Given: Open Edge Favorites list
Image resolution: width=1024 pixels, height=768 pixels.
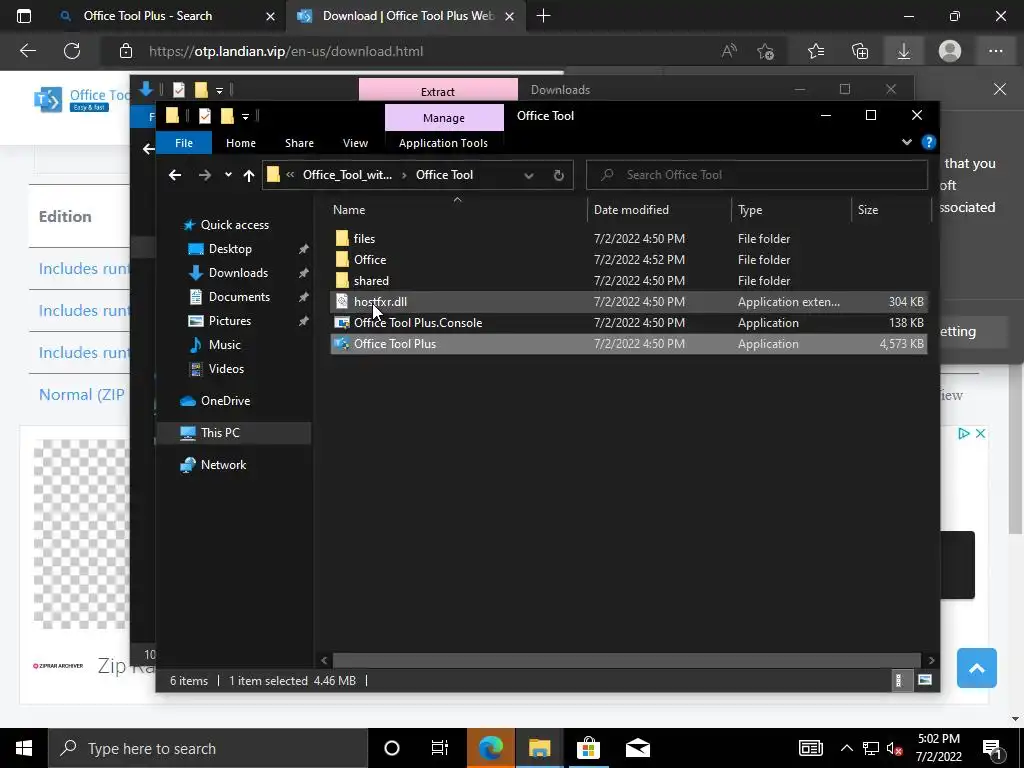Looking at the screenshot, I should [x=816, y=51].
